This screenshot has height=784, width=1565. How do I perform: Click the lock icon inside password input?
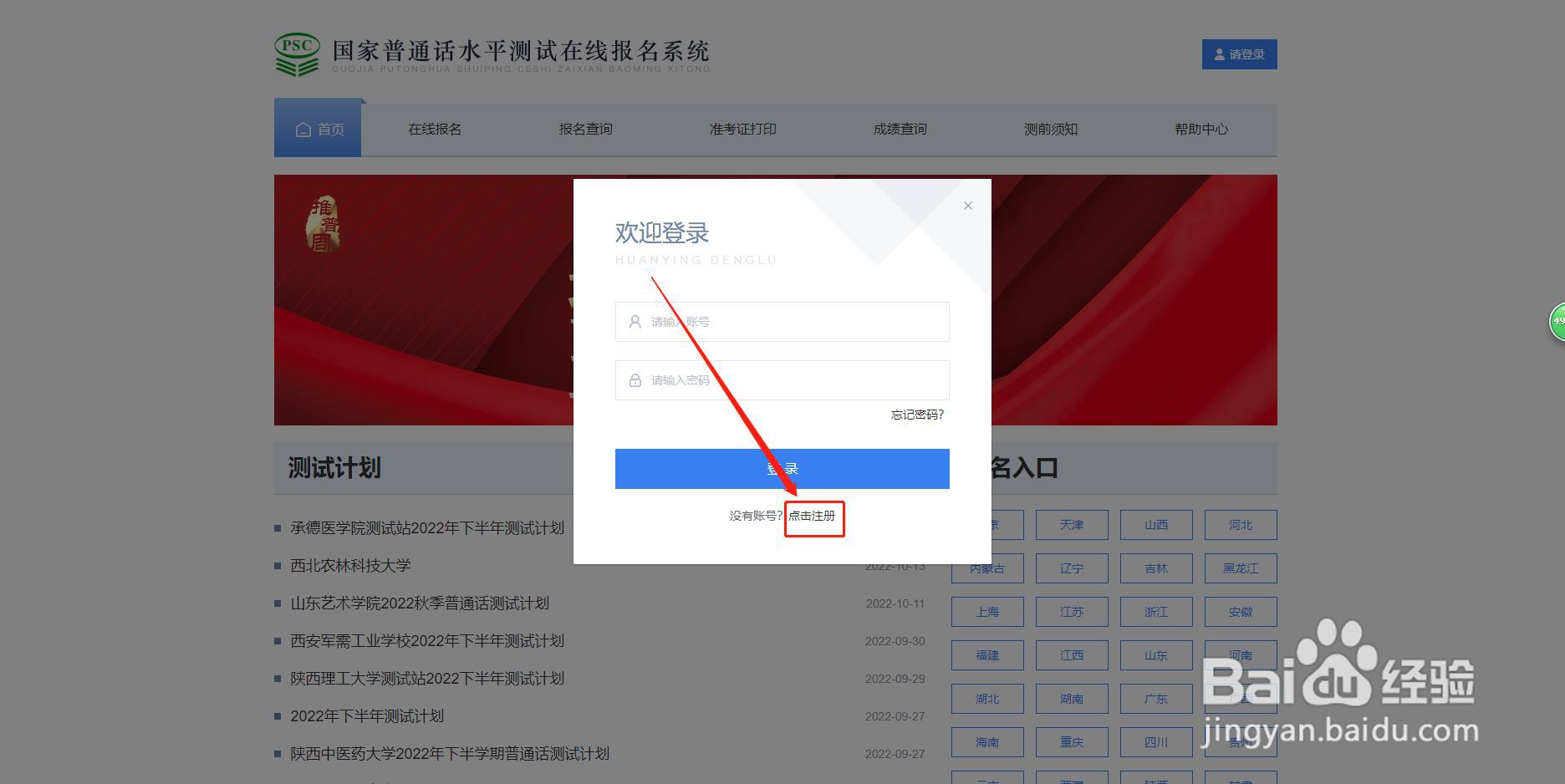(x=634, y=380)
